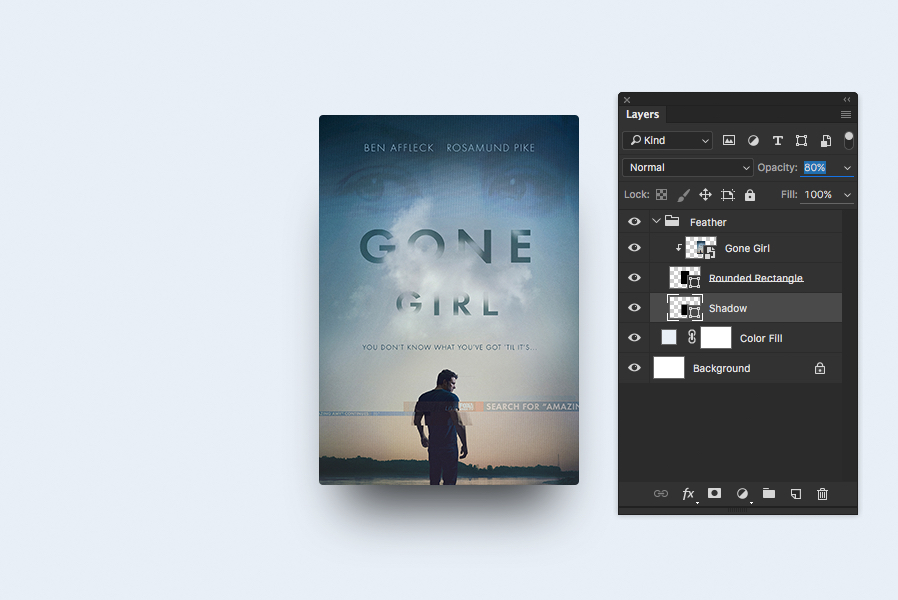The width and height of the screenshot is (898, 600).
Task: Open the Add layer style (fx) menu
Action: [688, 493]
